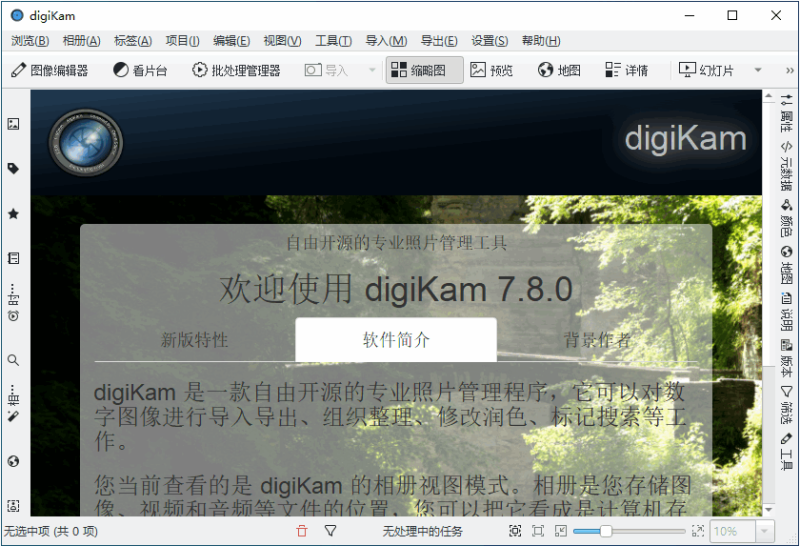The image size is (800, 546).
Task: Expand the 导入 dropdown arrow in toolbar
Action: click(372, 70)
